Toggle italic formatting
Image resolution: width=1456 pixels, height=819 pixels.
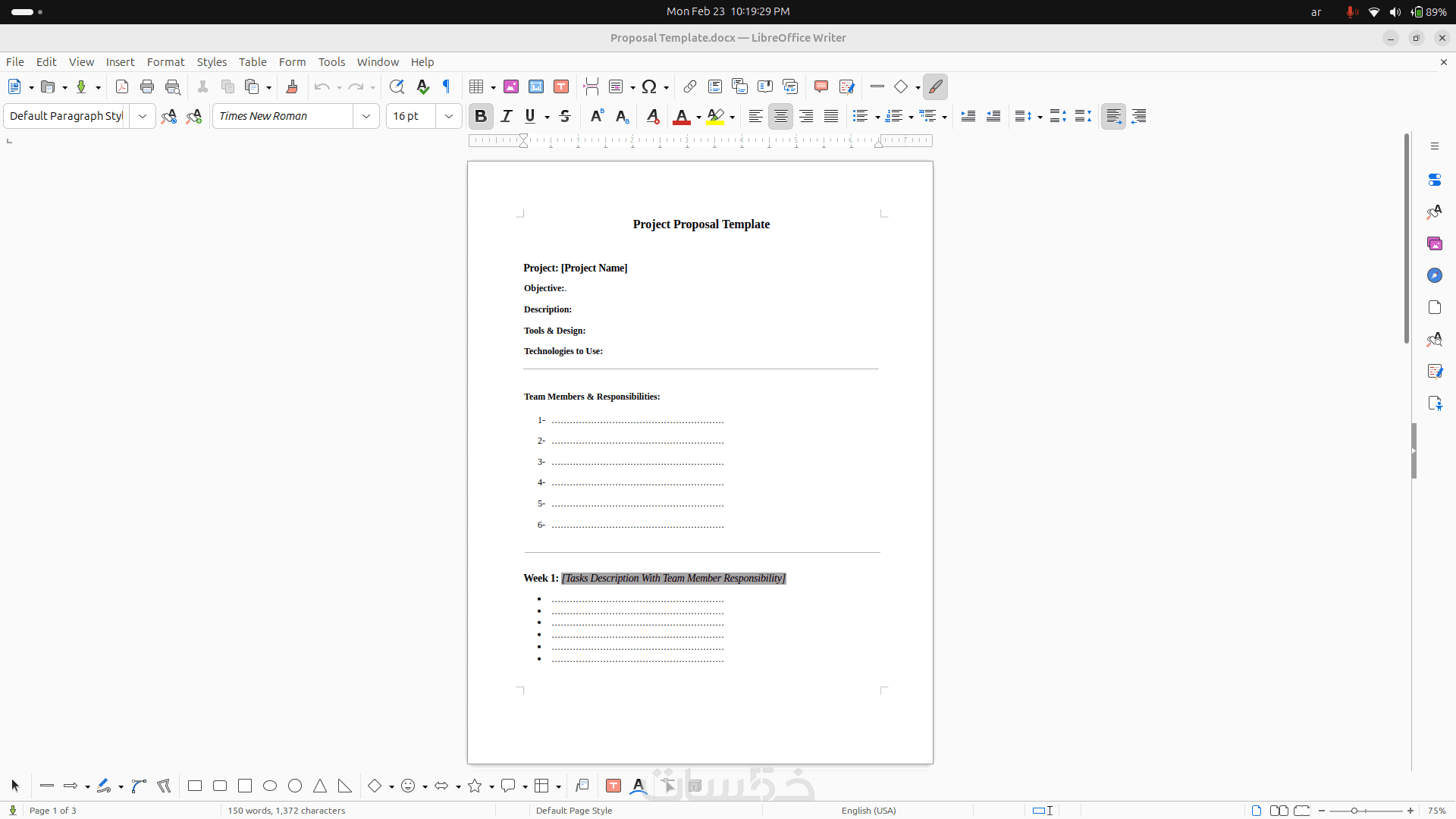[506, 116]
